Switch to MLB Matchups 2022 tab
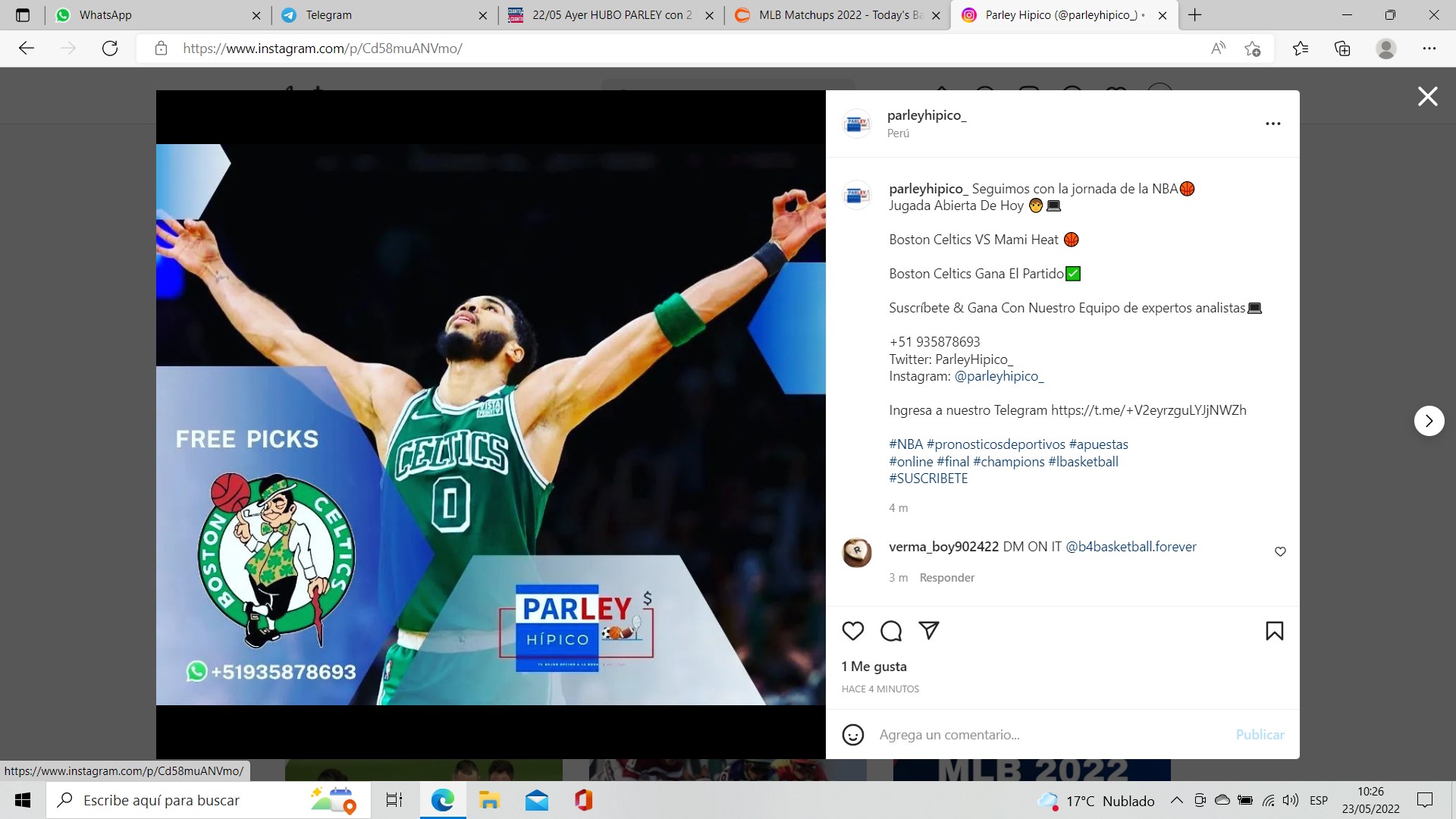 (837, 15)
